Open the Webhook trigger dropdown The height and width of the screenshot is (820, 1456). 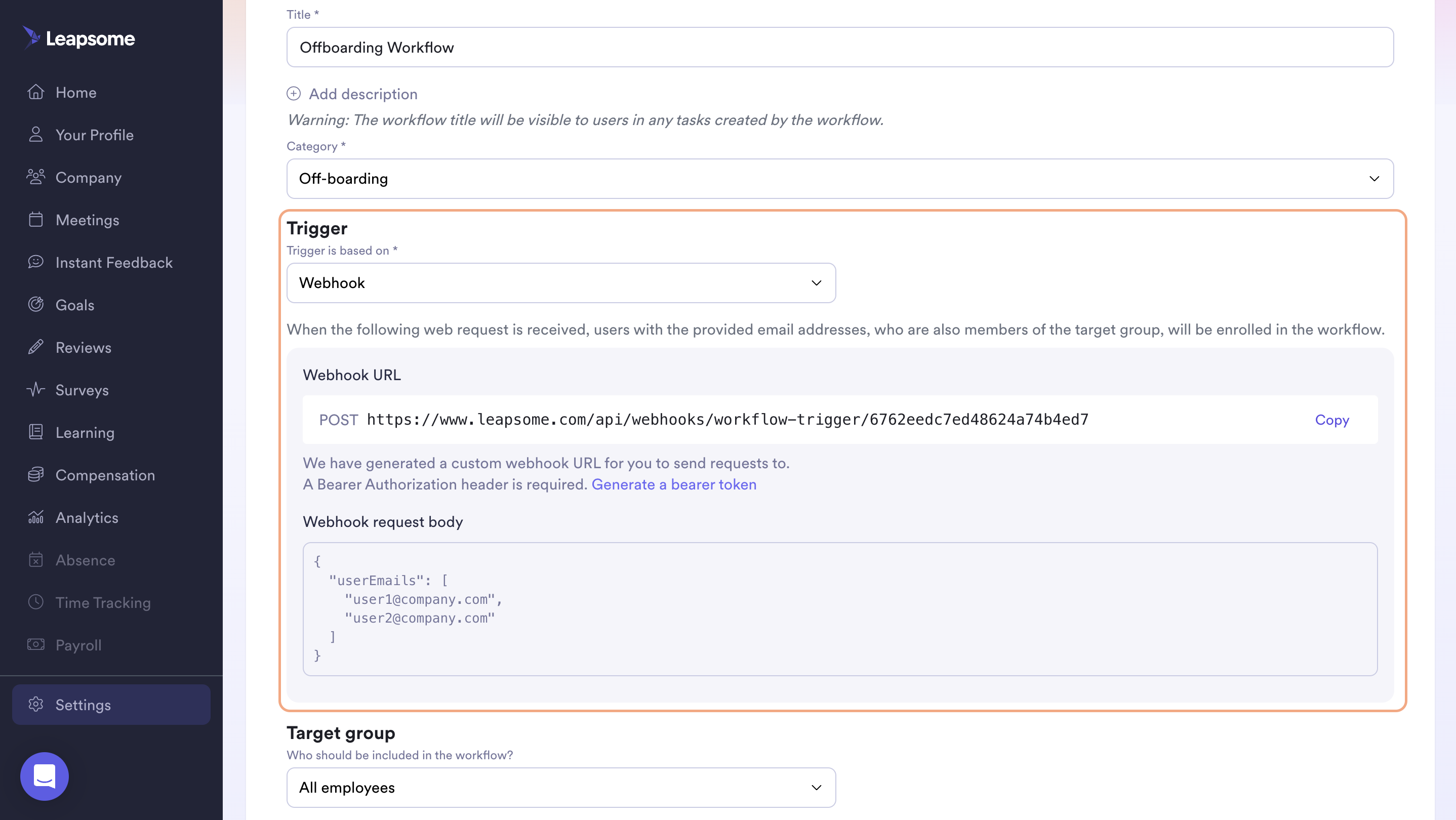tap(561, 282)
